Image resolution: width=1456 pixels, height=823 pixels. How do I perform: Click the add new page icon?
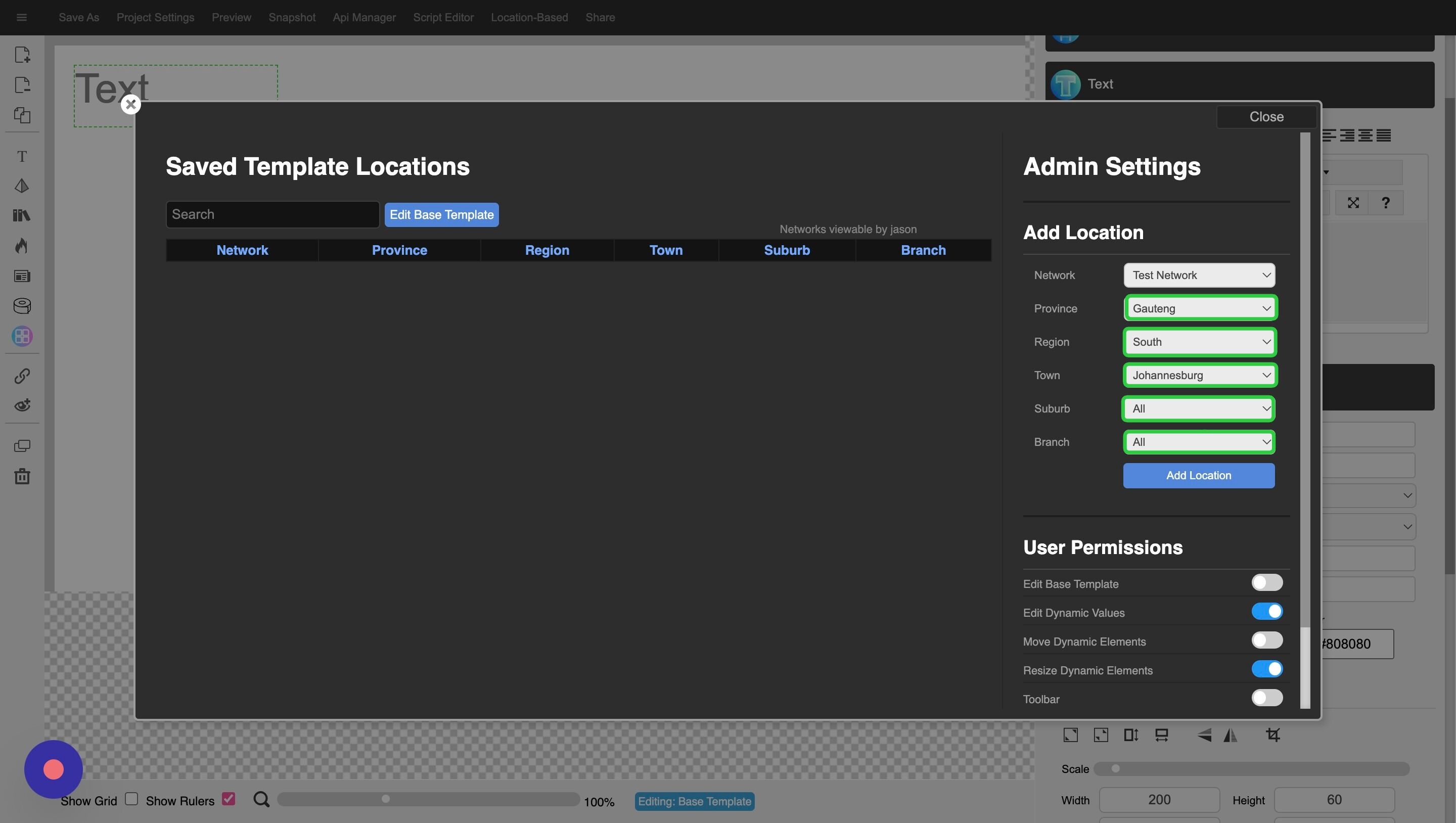pyautogui.click(x=22, y=55)
